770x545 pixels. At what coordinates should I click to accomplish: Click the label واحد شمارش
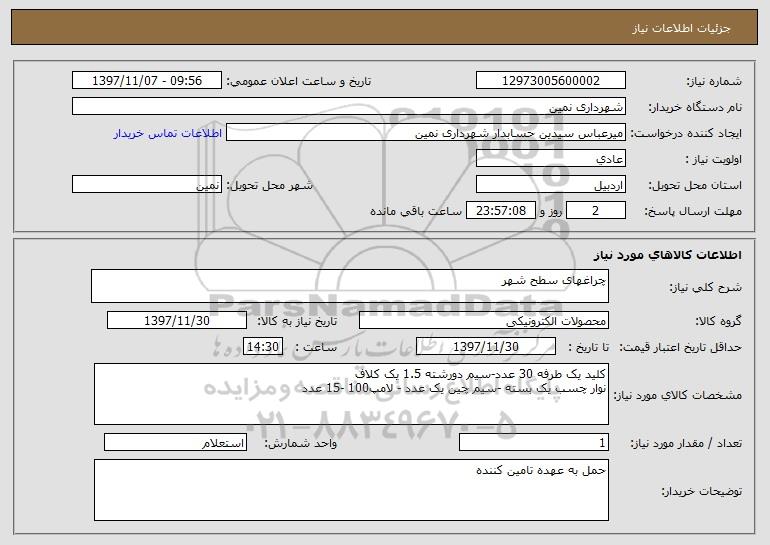(301, 443)
